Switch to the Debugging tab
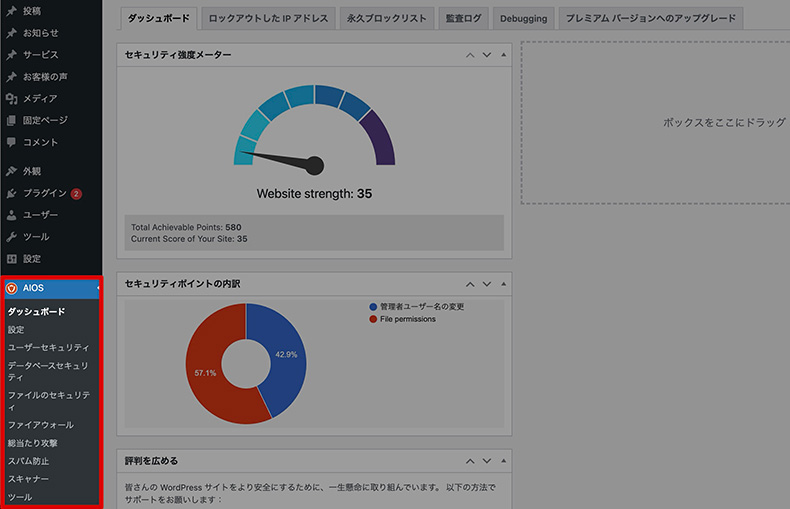The width and height of the screenshot is (790, 509). (x=523, y=19)
